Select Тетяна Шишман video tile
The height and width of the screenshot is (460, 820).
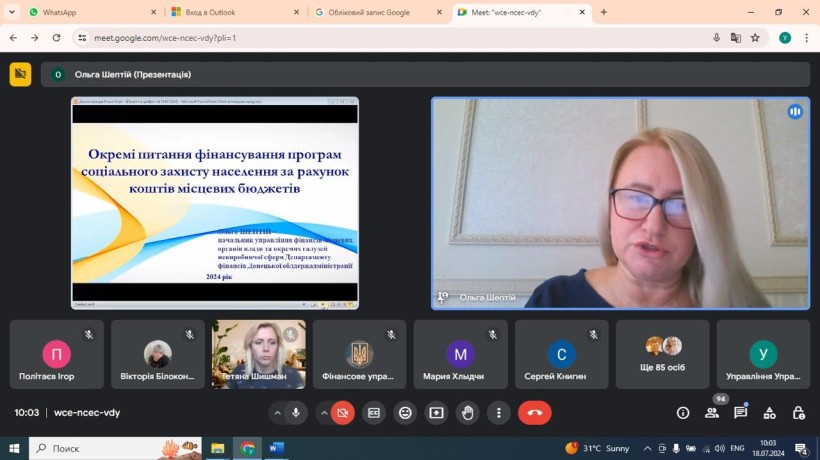point(258,354)
